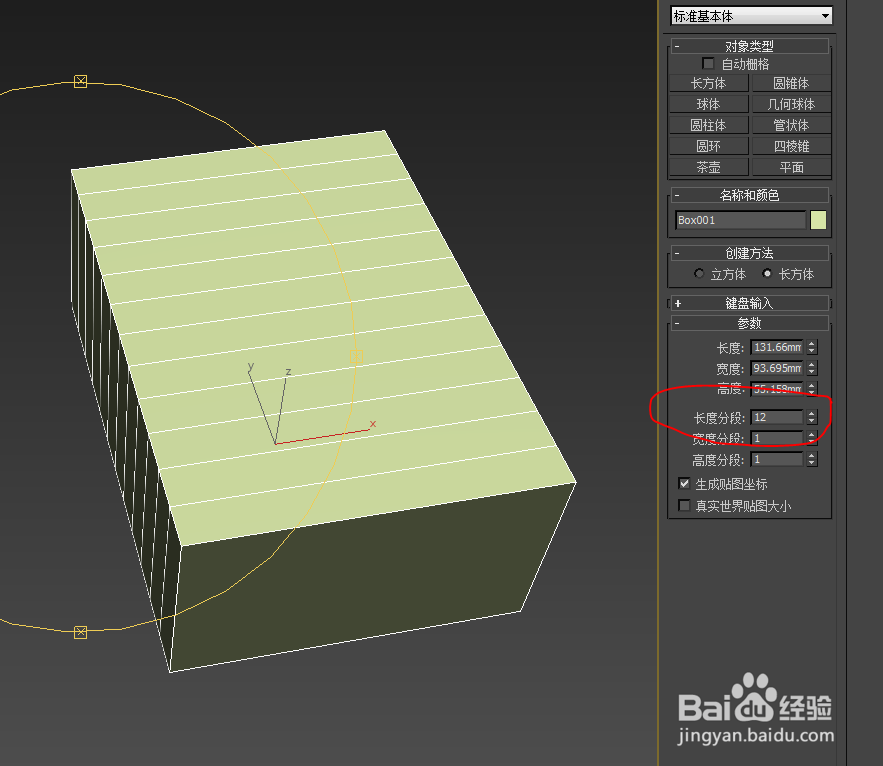Image resolution: width=883 pixels, height=766 pixels.
Task: Click the 宽度分段 value field
Action: coord(777,438)
